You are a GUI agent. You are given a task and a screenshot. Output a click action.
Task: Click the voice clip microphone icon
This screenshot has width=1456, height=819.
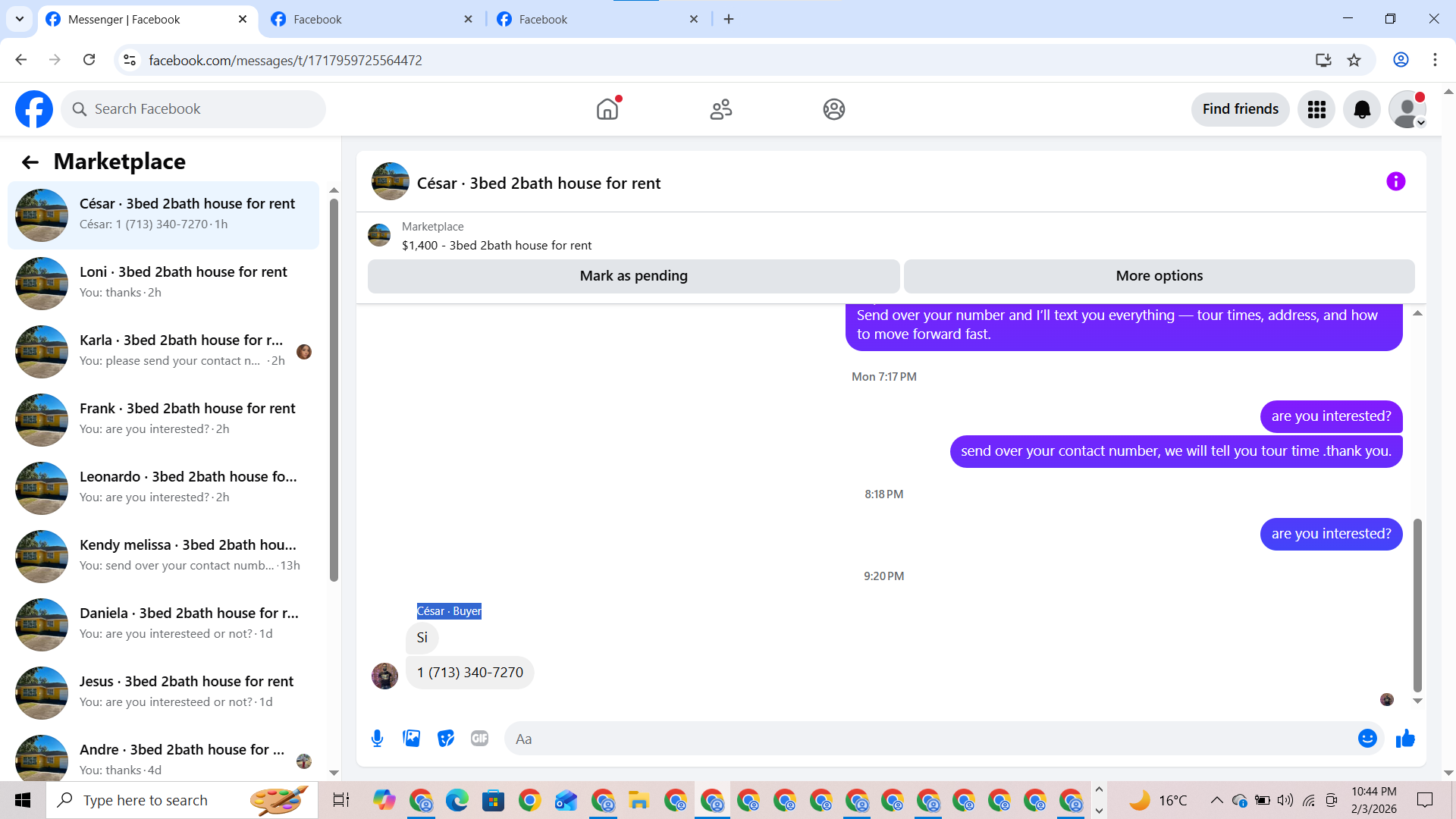[377, 738]
